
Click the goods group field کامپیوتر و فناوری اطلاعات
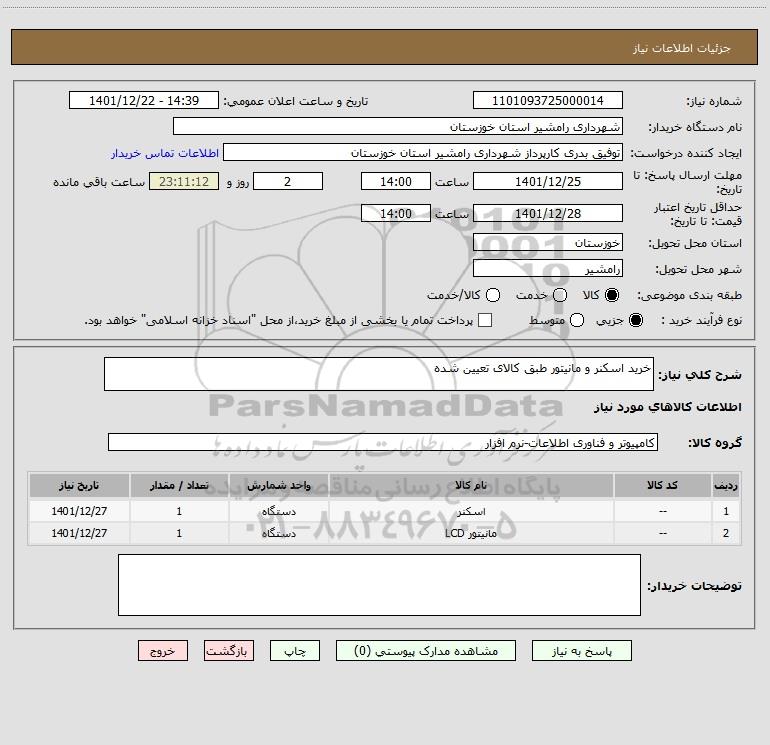[x=383, y=442]
